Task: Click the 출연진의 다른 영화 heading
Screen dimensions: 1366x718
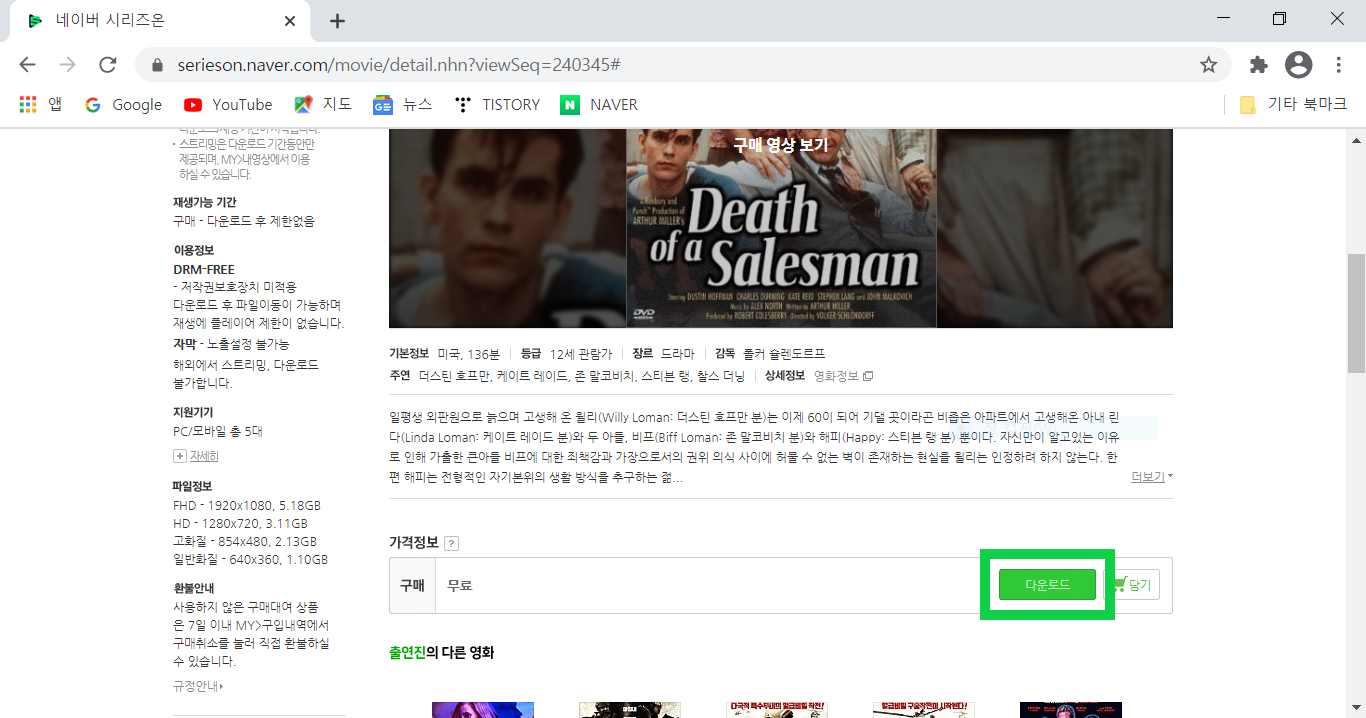Action: click(x=441, y=653)
